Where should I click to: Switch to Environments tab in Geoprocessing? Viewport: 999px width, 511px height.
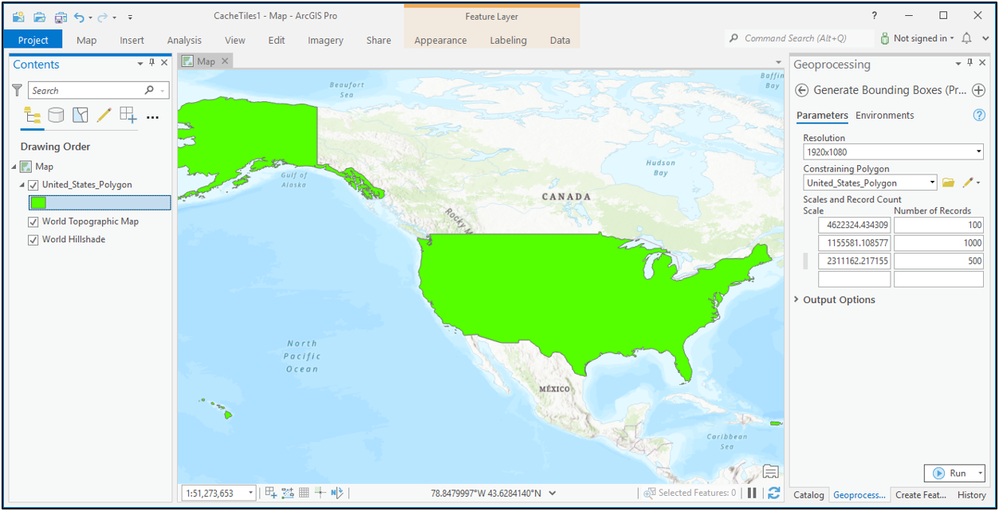(x=884, y=115)
